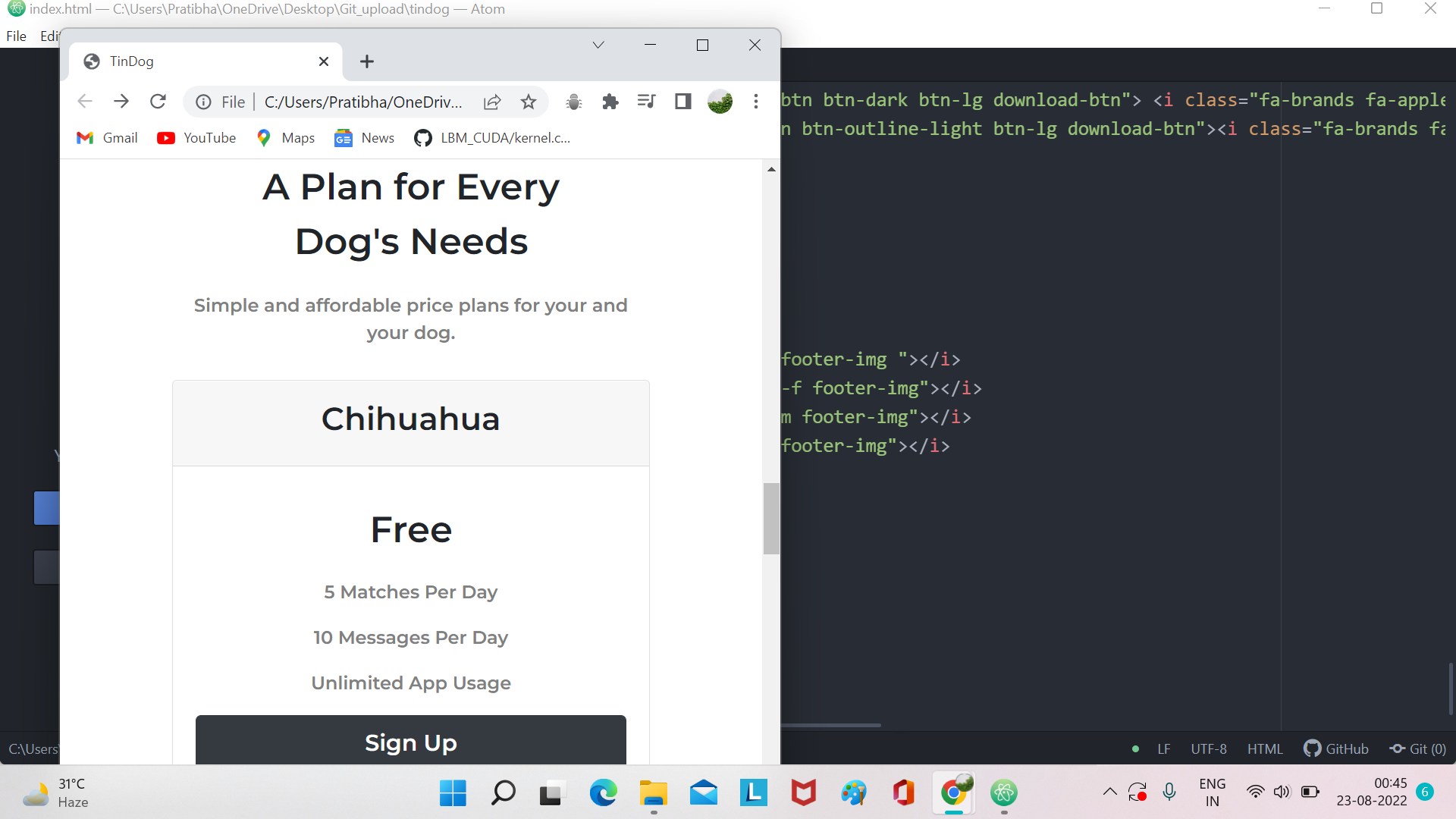Expand hidden system tray icons
The image size is (1456, 819).
point(1109,791)
